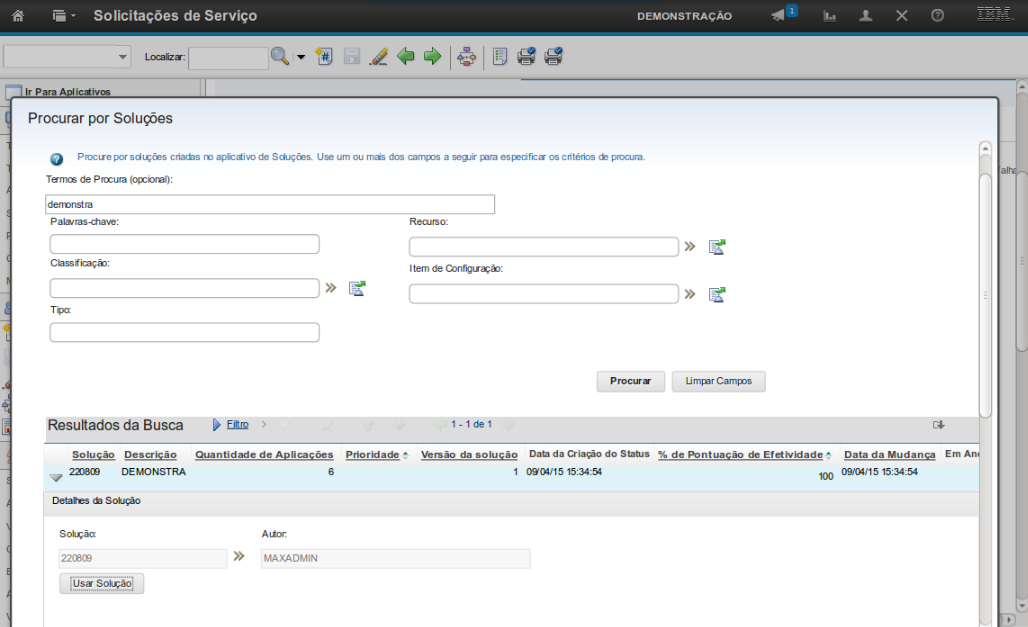
Task: Collapse the details of solution 220809 row
Action: [56, 477]
